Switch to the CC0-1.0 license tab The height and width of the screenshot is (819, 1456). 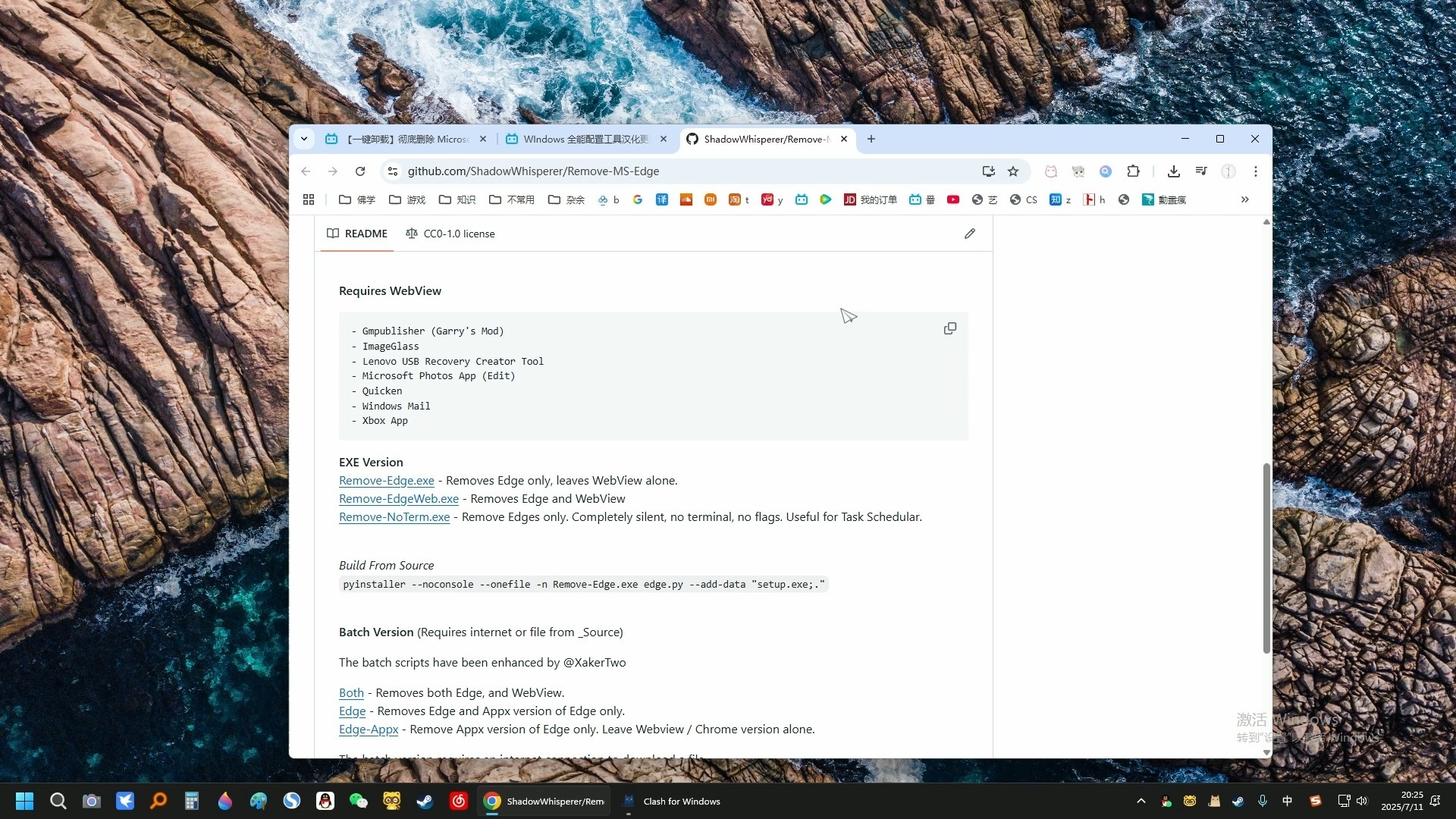(450, 234)
